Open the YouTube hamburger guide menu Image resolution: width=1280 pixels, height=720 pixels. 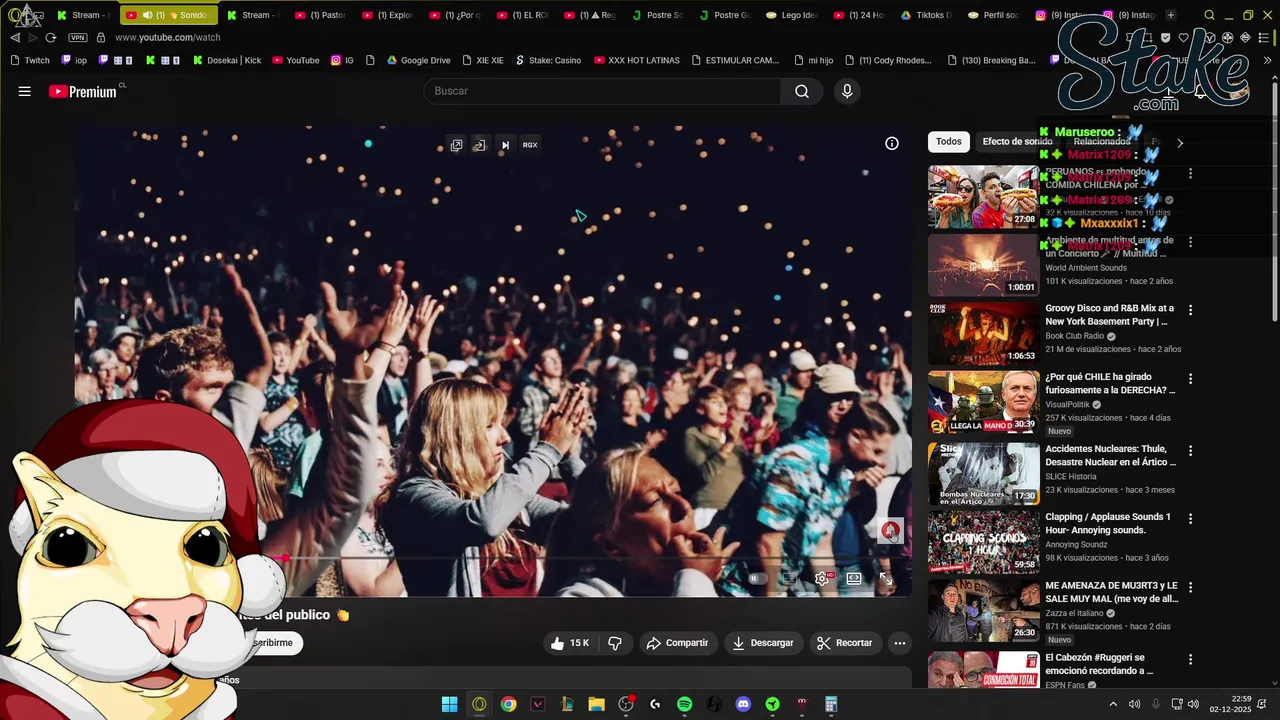[24, 91]
